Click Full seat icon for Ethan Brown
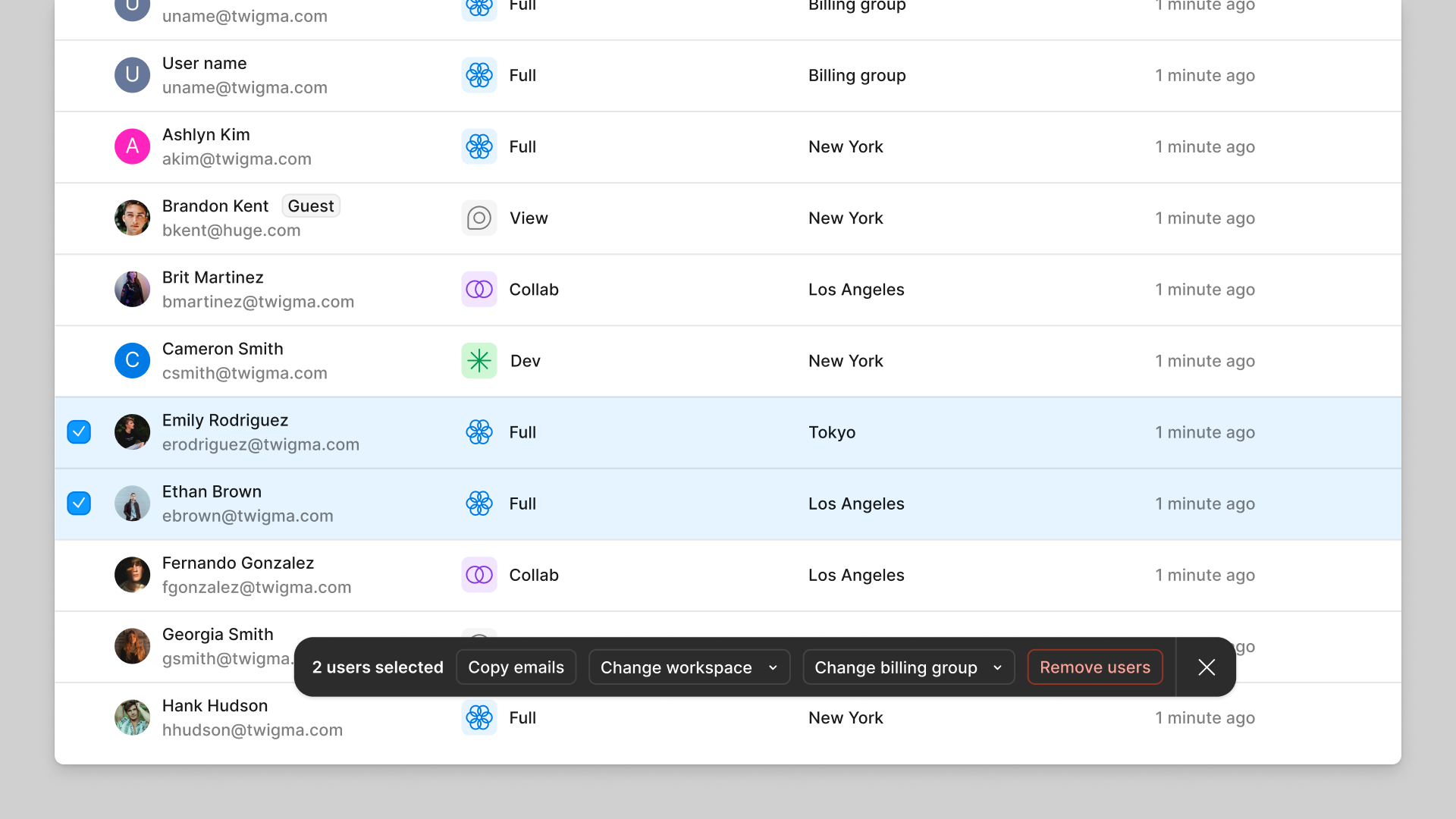The height and width of the screenshot is (819, 1456). point(479,504)
